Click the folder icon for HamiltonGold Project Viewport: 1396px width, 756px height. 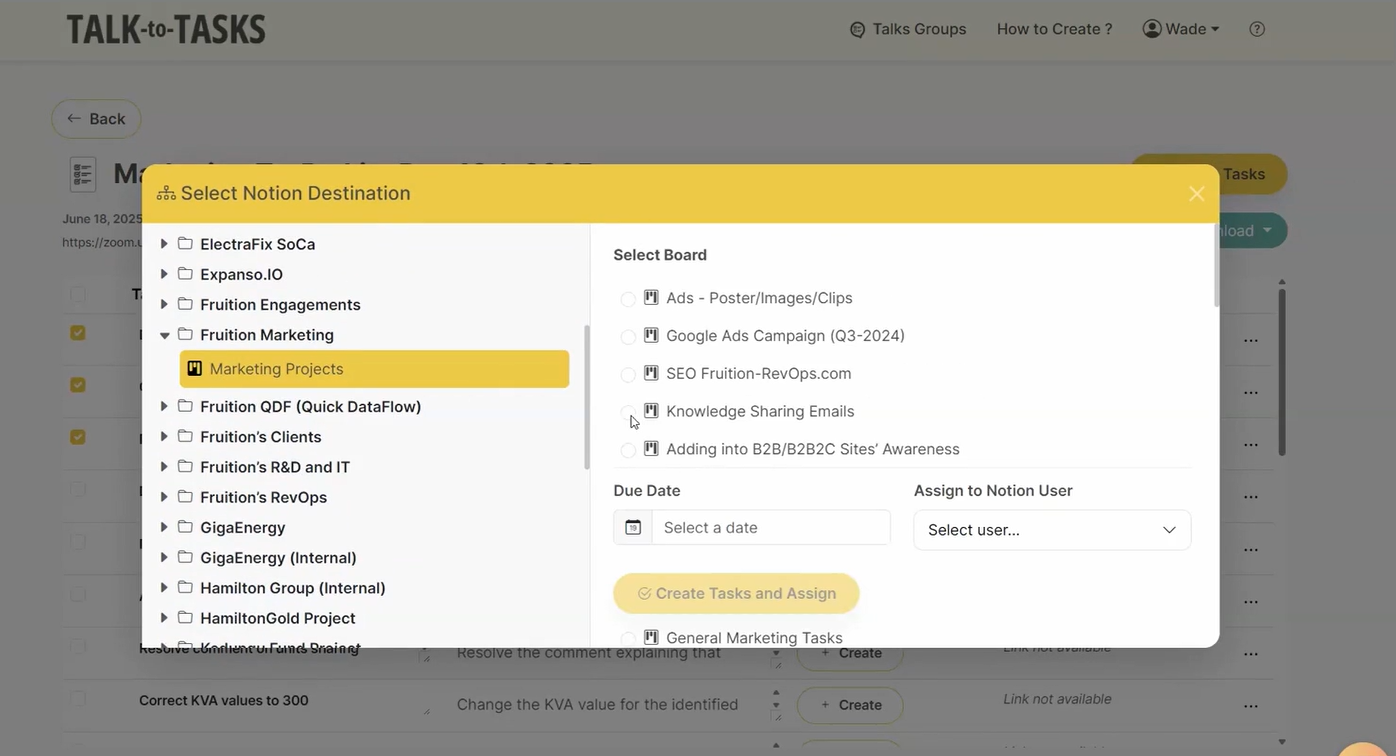pyautogui.click(x=185, y=617)
